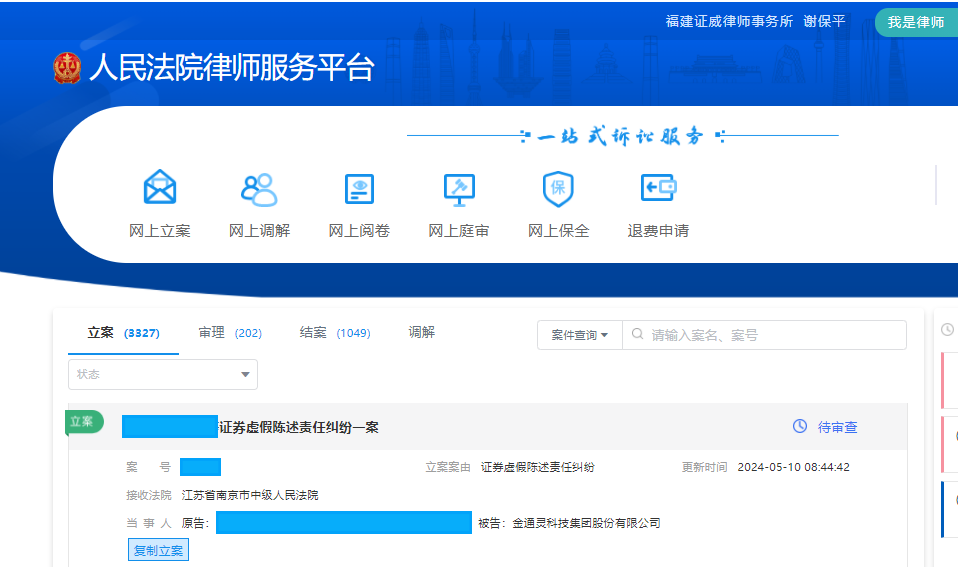This screenshot has height=567, width=958.
Task: Click the green 立案 tag
Action: point(84,422)
